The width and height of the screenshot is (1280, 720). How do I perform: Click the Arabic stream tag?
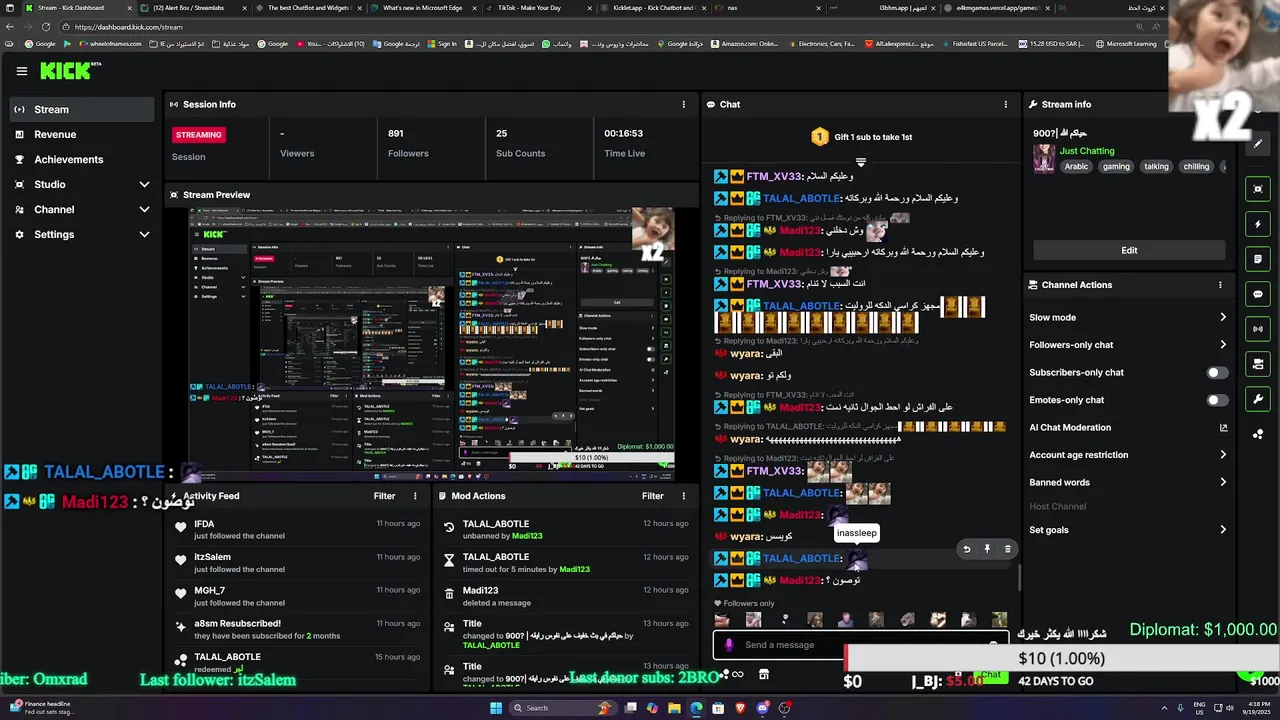coord(1076,167)
